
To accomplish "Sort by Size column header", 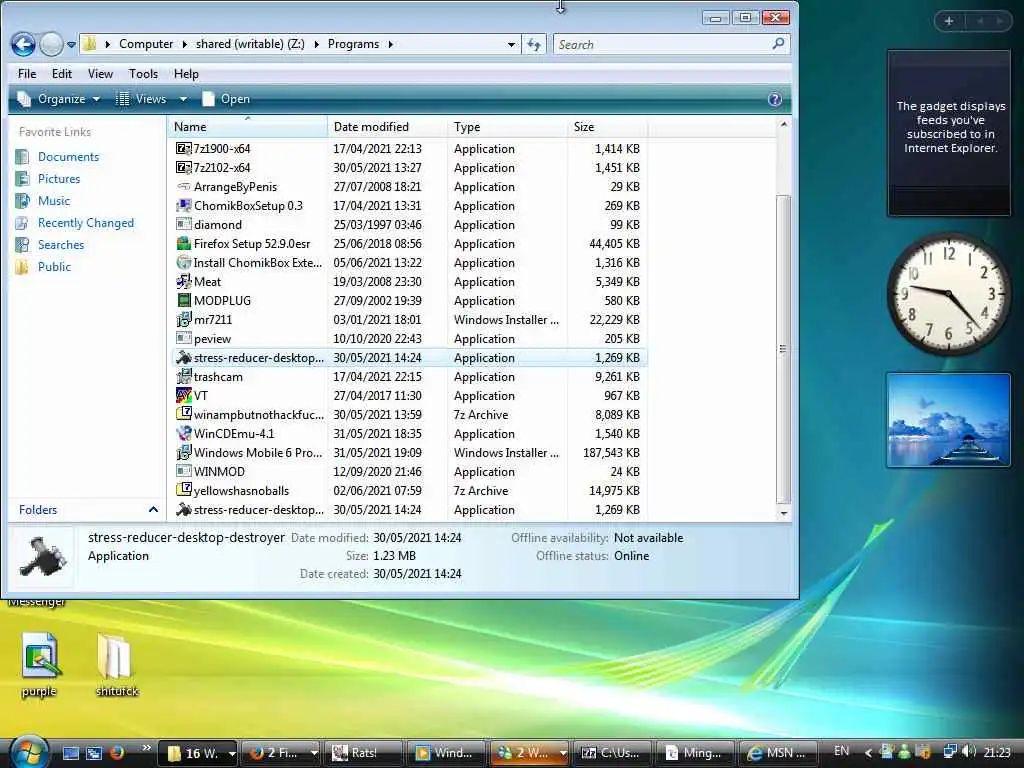I will (607, 127).
